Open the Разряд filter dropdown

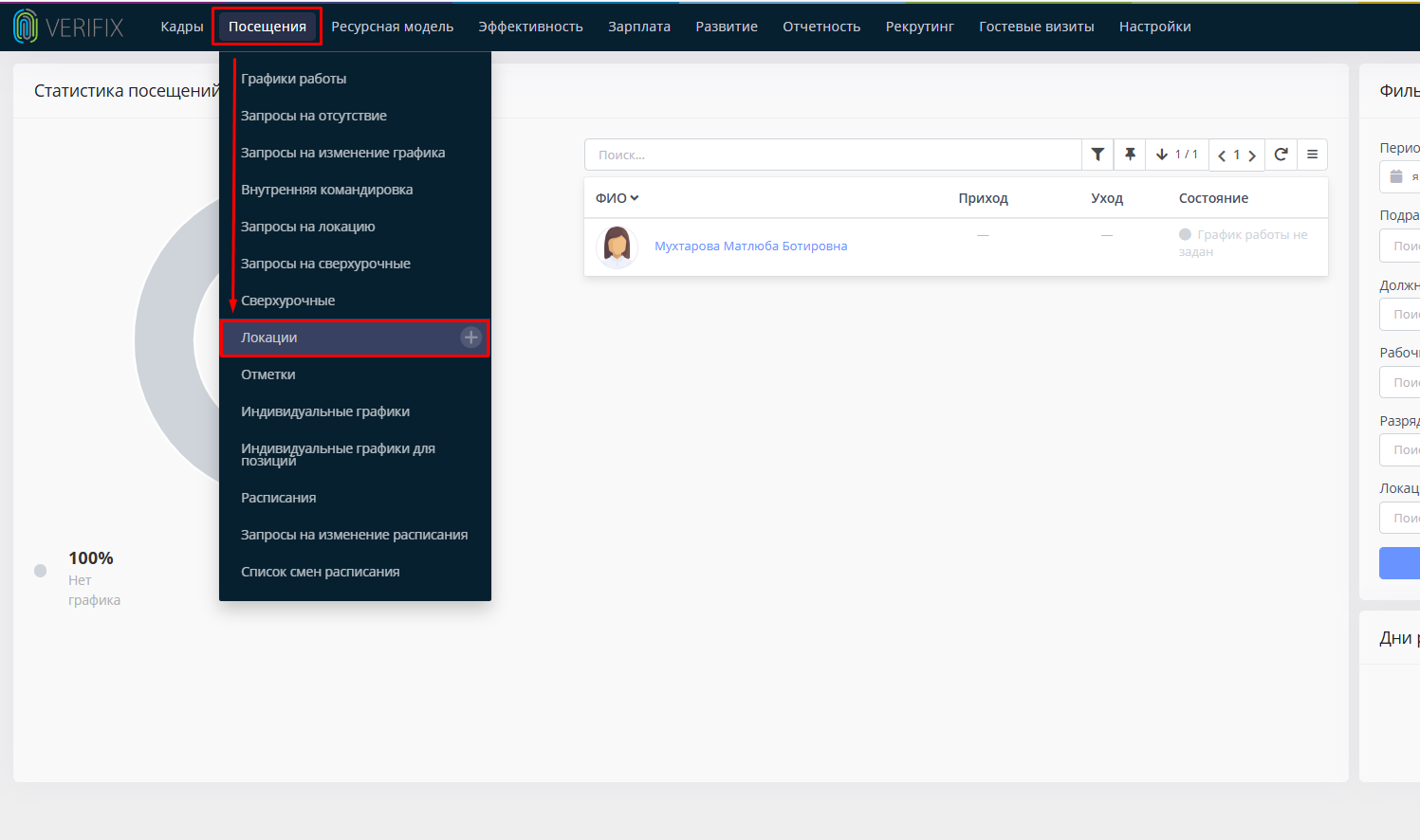click(1400, 450)
